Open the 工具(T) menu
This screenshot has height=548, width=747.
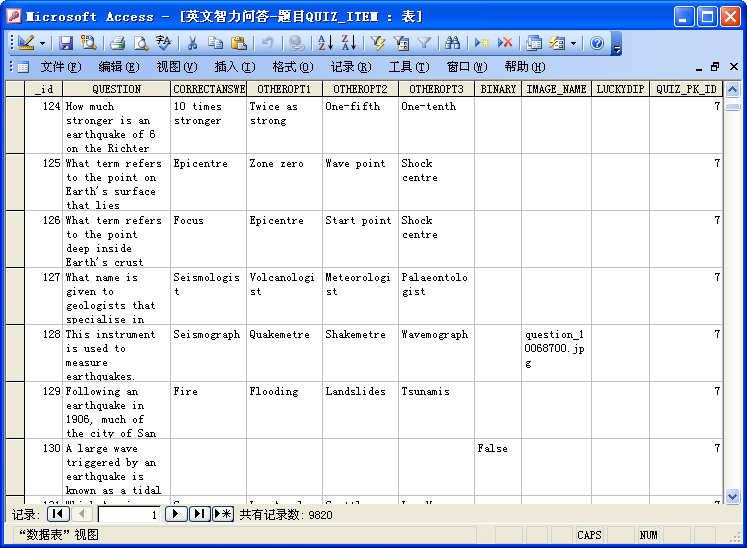(409, 67)
